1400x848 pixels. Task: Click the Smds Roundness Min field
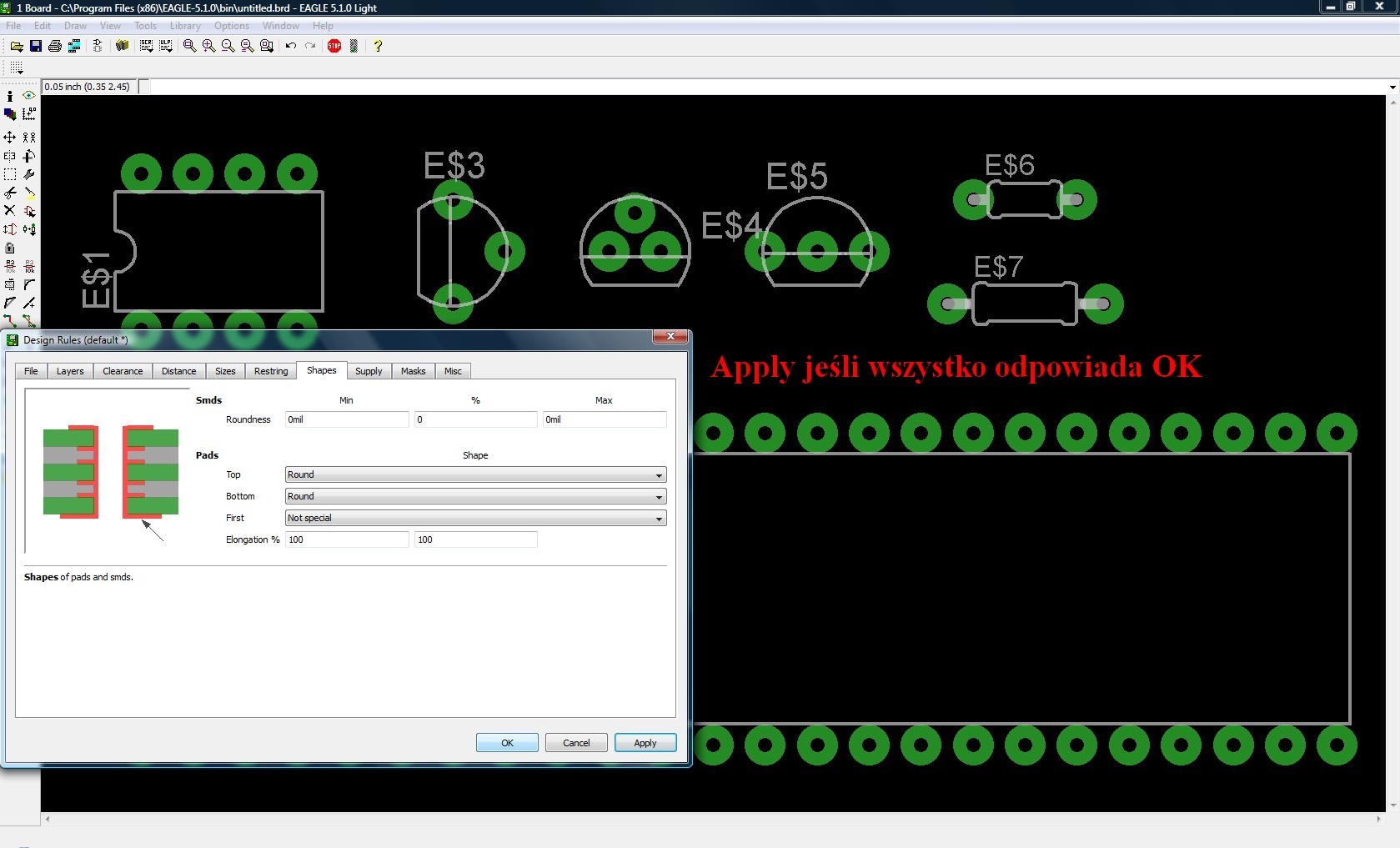coord(347,419)
